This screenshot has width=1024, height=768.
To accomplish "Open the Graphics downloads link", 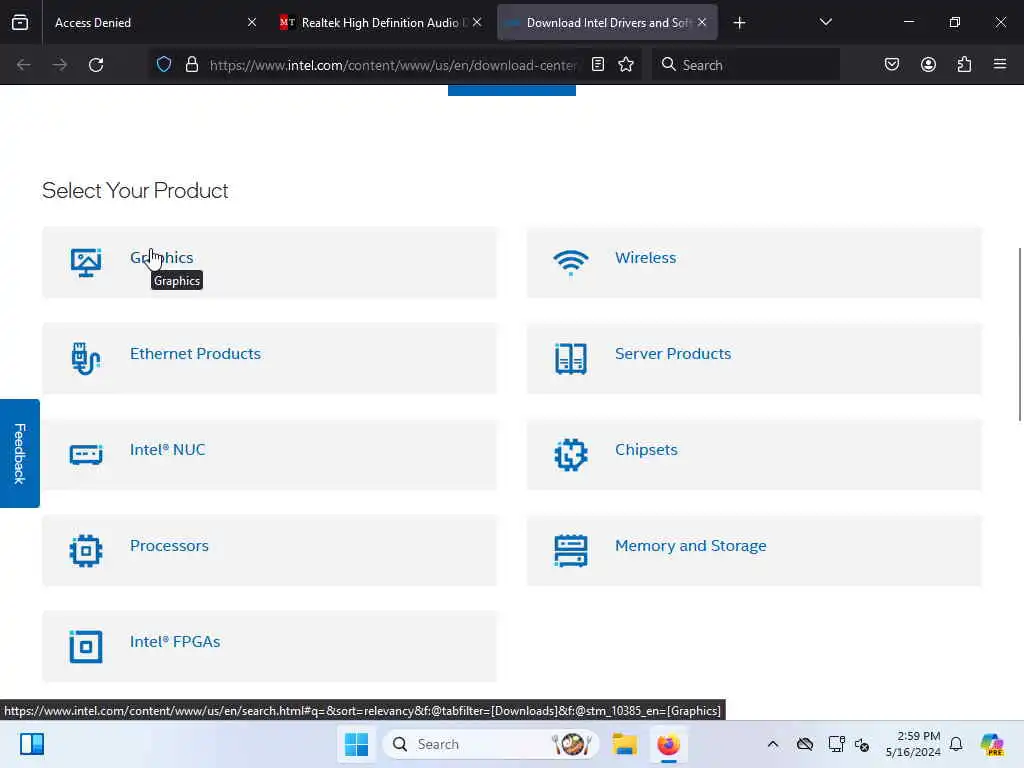I will pos(161,257).
